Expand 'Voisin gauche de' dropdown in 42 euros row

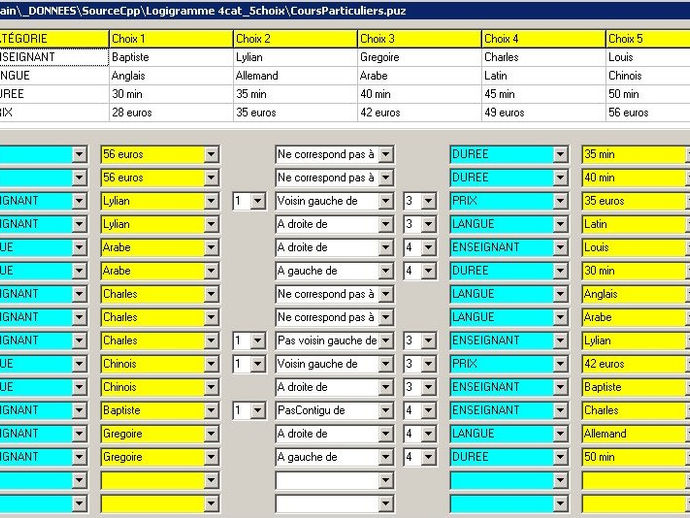tap(386, 364)
